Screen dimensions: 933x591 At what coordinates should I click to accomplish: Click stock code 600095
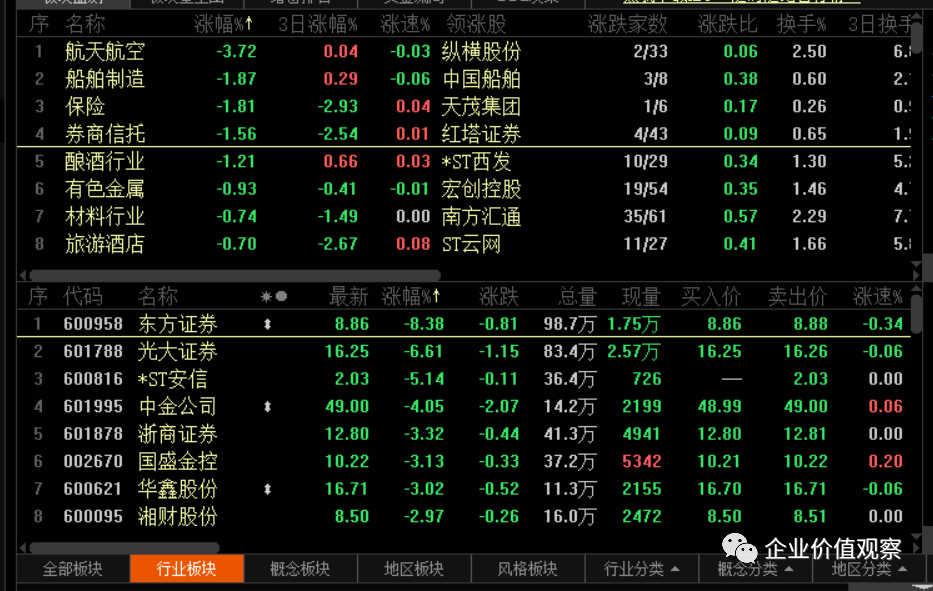pyautogui.click(x=93, y=516)
